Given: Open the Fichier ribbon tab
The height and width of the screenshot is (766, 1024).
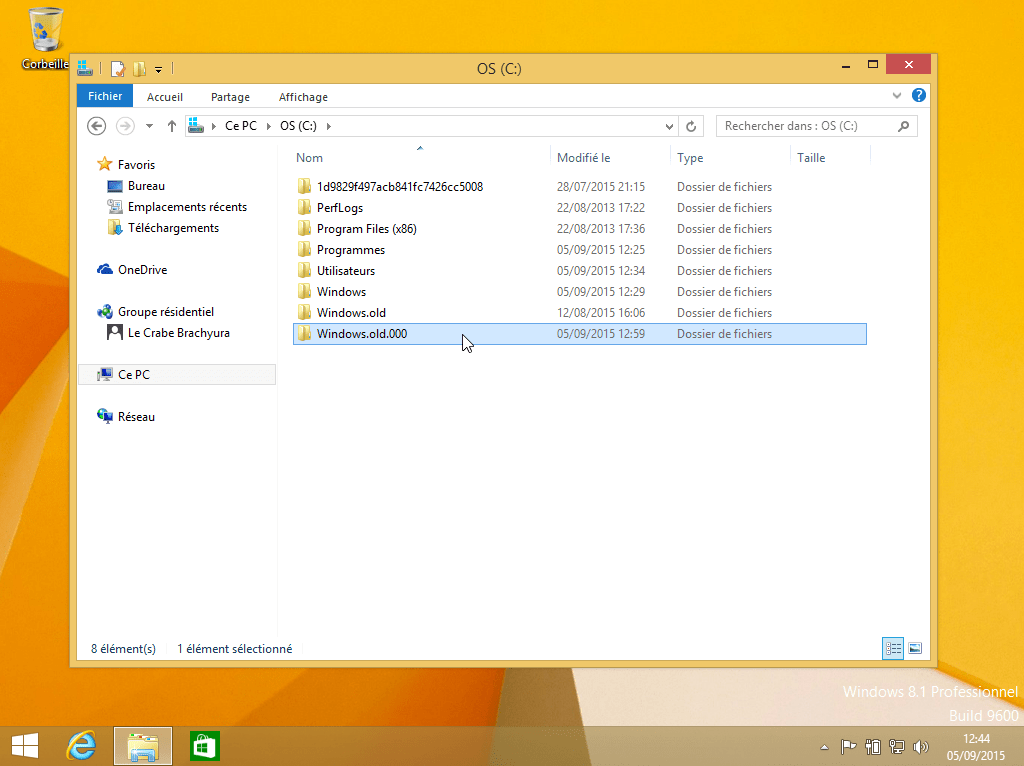Looking at the screenshot, I should point(105,96).
